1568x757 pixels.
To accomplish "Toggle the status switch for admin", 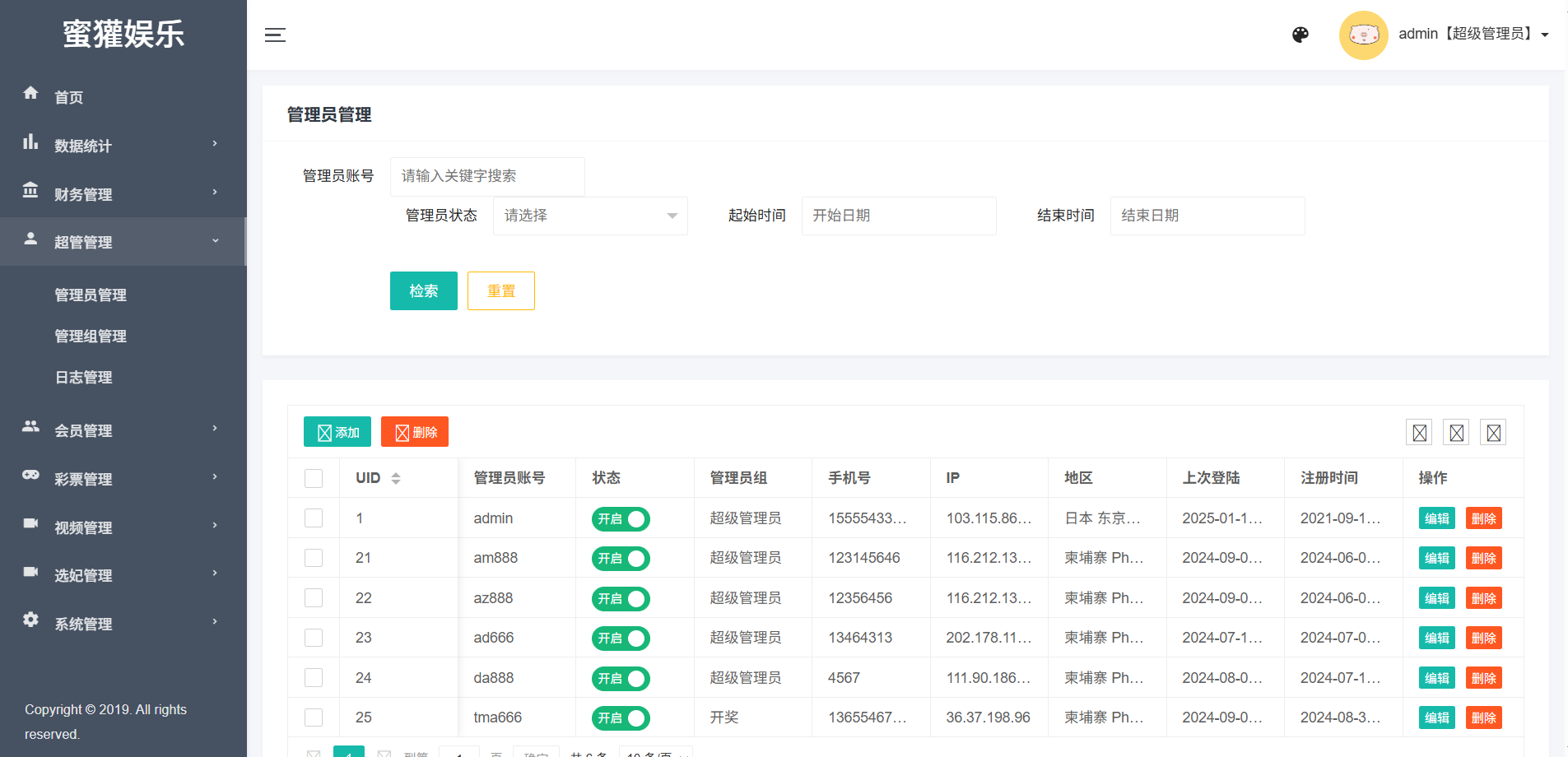I will click(x=621, y=519).
